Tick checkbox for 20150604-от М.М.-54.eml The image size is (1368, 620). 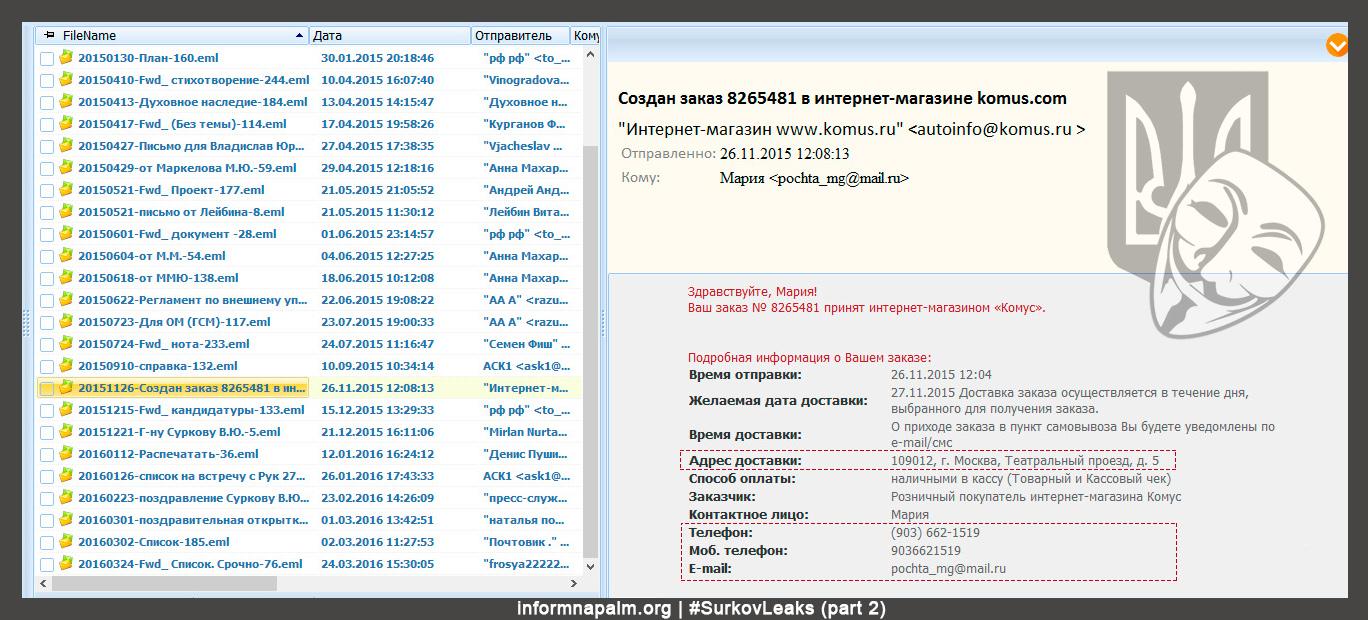(47, 257)
